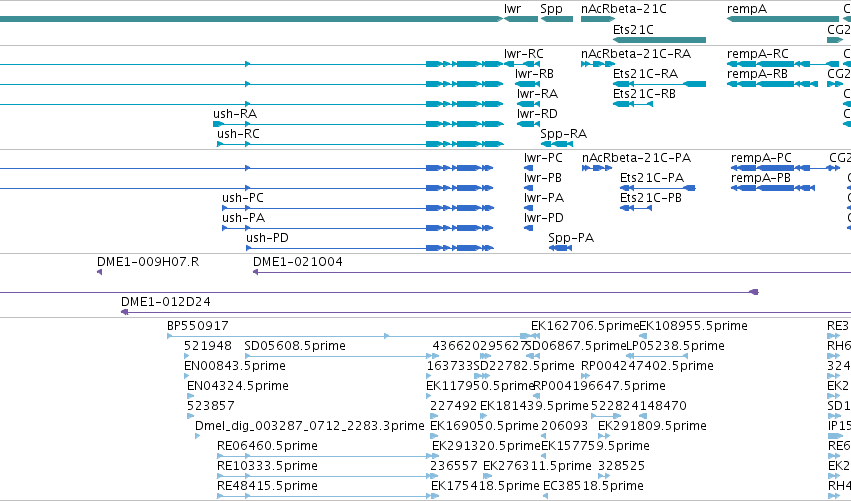The width and height of the screenshot is (851, 501).
Task: Click the Ets21C-PA protein label
Action: coord(652,178)
